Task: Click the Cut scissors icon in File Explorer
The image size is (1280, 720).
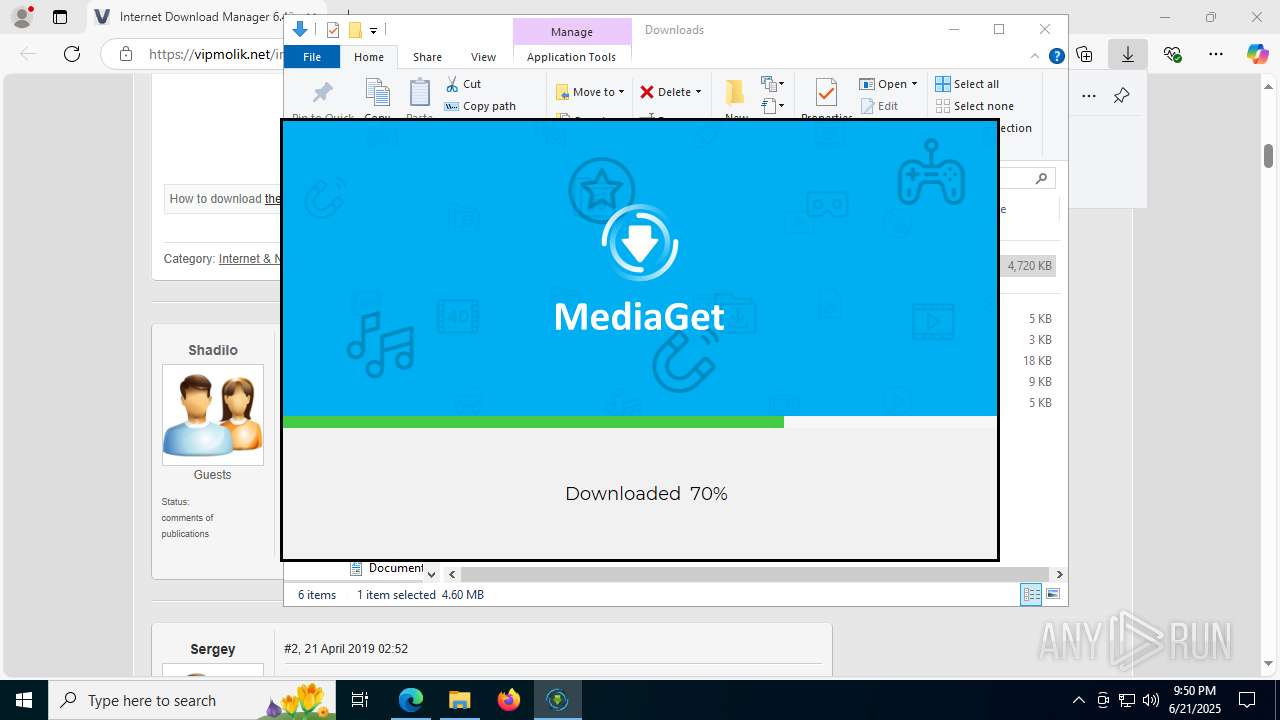Action: coord(452,84)
